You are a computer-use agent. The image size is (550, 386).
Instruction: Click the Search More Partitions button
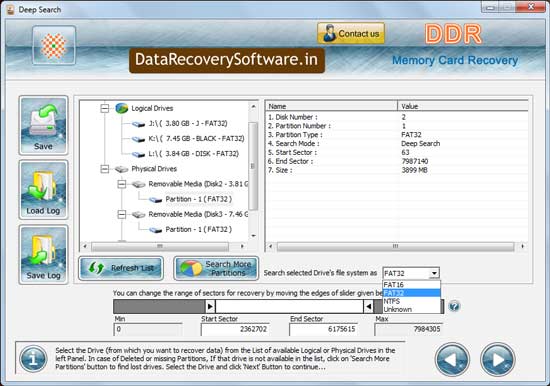pyautogui.click(x=216, y=268)
